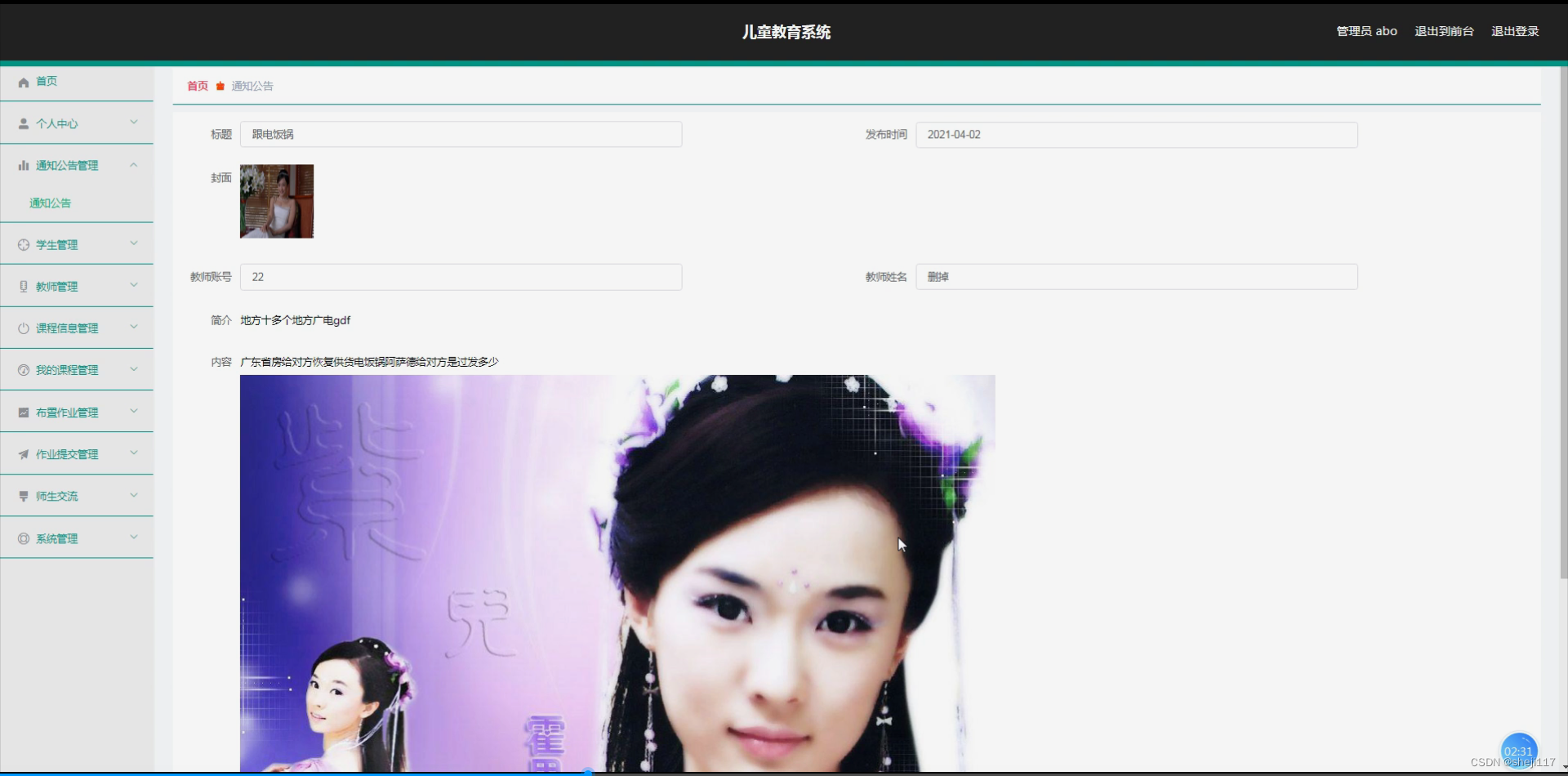Expand the 个人中心 menu chevron
This screenshot has height=776, width=1568.
point(133,123)
